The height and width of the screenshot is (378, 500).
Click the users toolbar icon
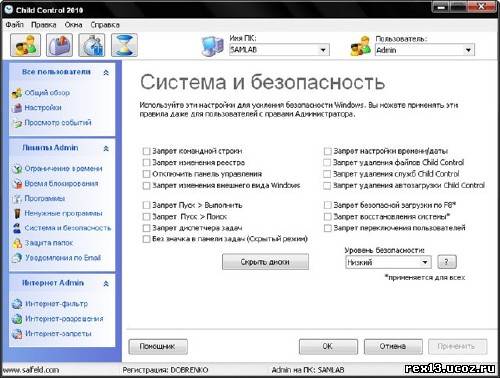pyautogui.click(x=26, y=45)
